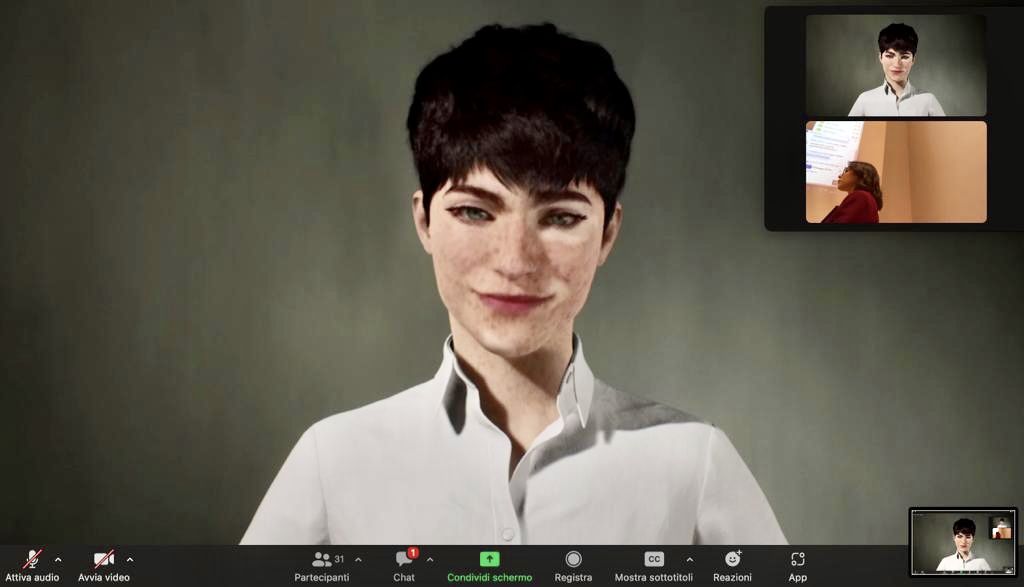Expand audio options arrow next to Attiva audio
1024x587 pixels.
(x=58, y=560)
